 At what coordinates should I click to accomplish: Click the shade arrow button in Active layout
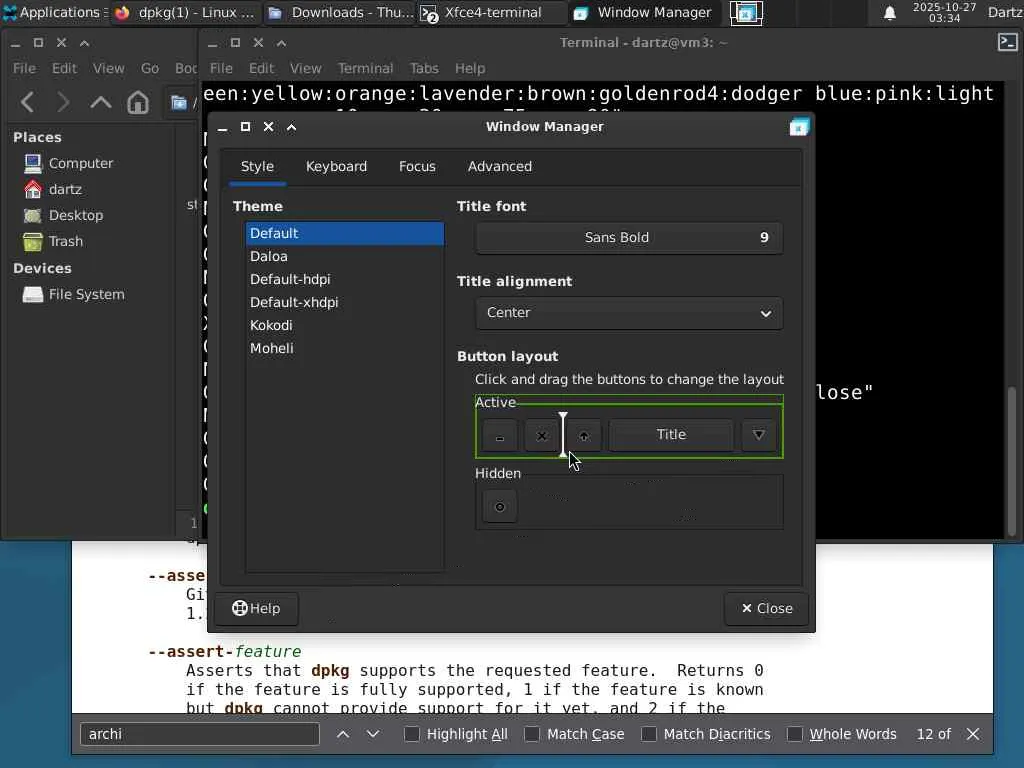click(584, 435)
